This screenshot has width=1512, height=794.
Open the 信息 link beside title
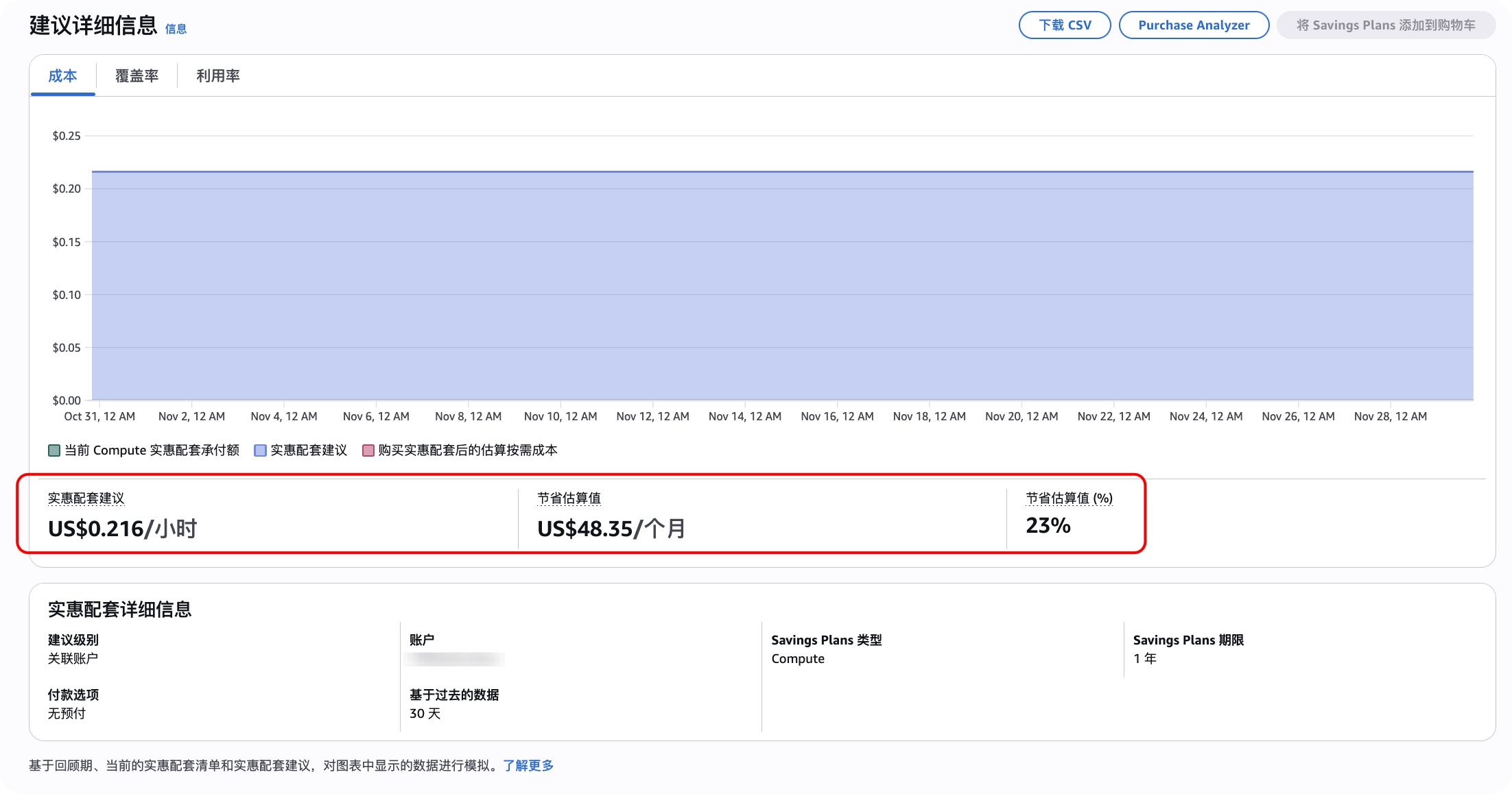coord(176,29)
